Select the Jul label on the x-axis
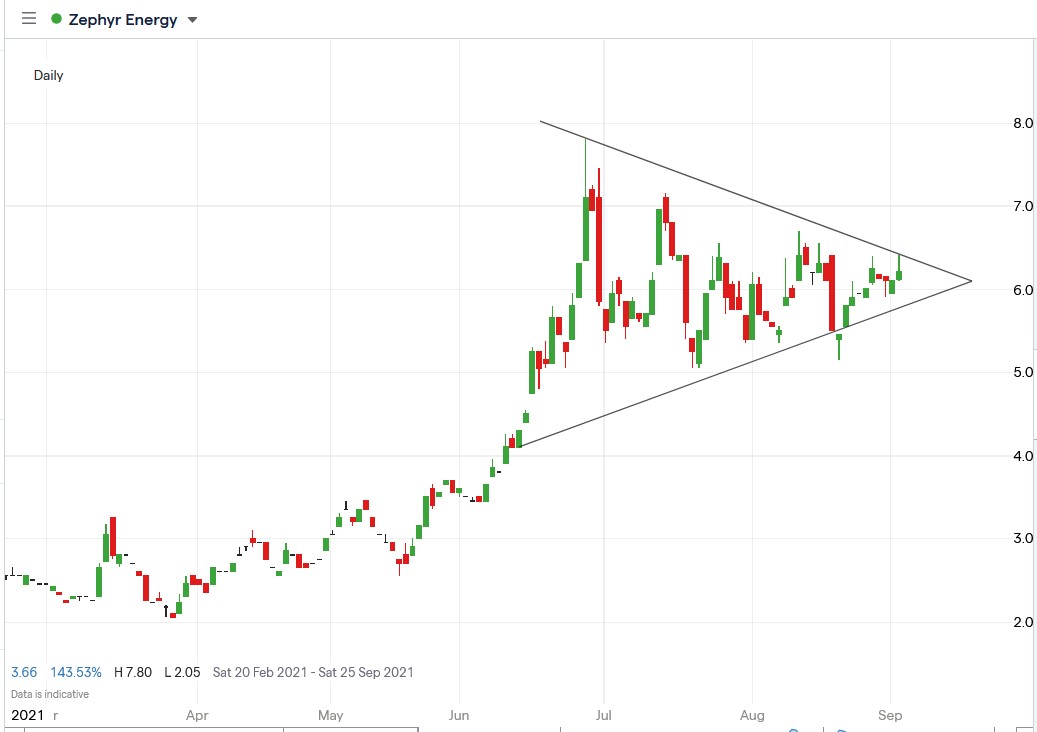This screenshot has width=1037, height=732. pyautogui.click(x=603, y=715)
